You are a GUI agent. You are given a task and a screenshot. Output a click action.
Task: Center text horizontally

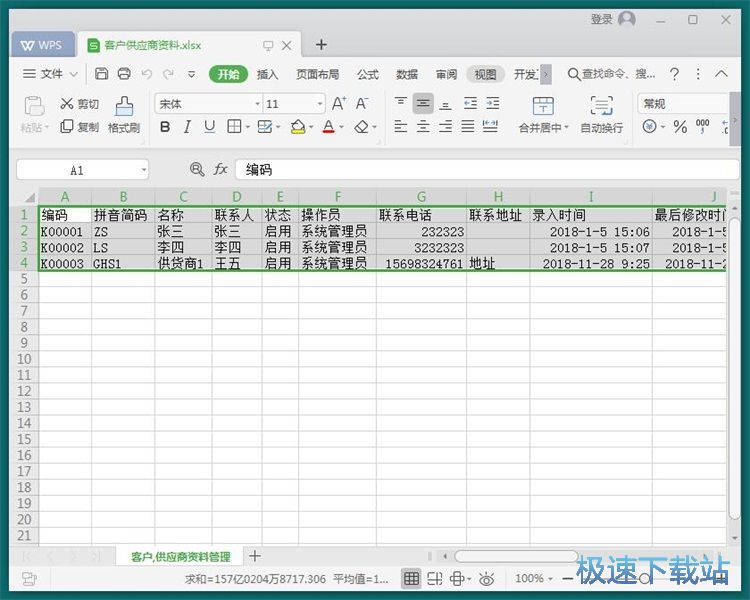click(x=423, y=127)
